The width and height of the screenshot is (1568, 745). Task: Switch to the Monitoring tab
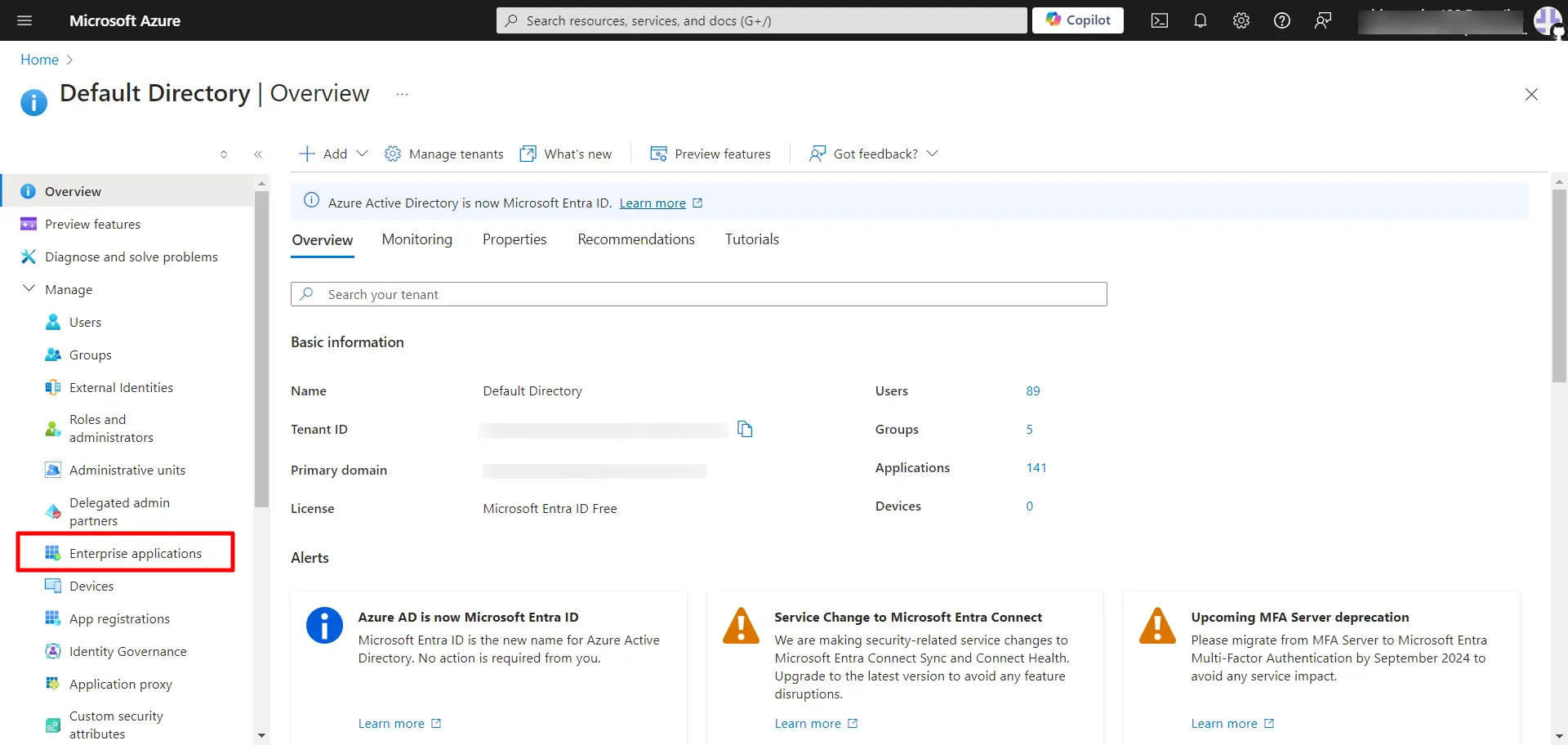pyautogui.click(x=416, y=239)
